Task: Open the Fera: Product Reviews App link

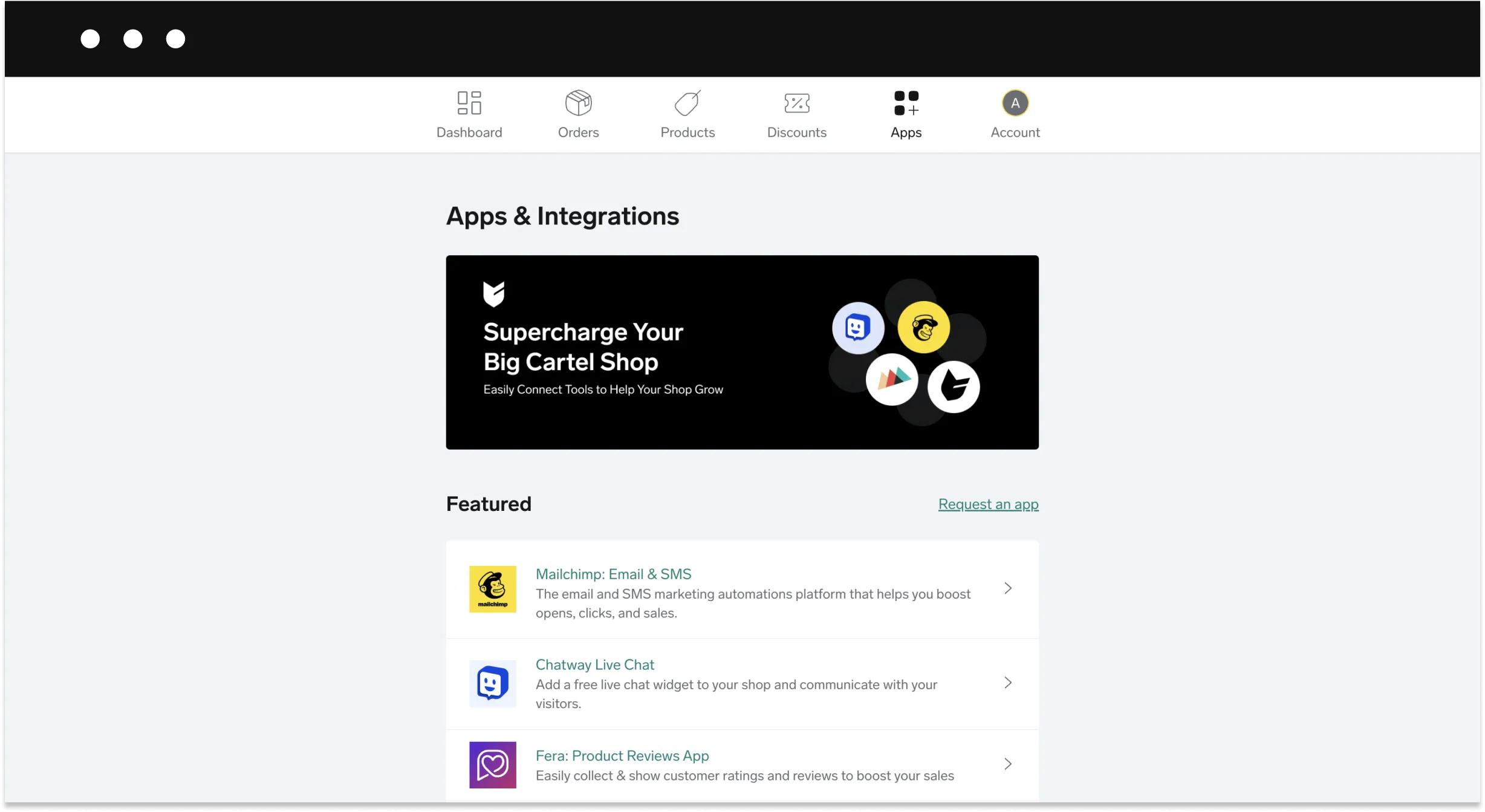Action: point(622,756)
